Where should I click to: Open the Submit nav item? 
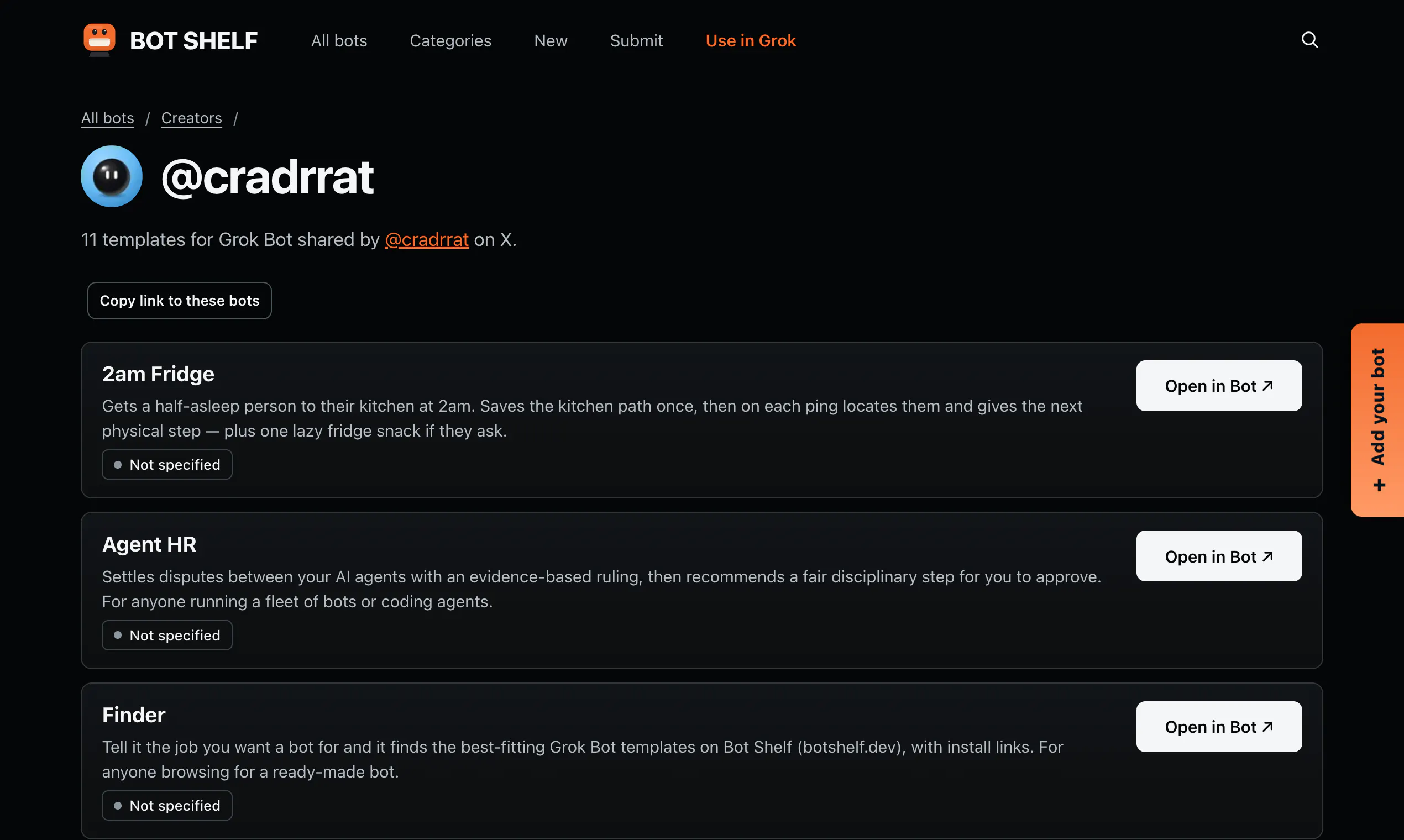(636, 41)
